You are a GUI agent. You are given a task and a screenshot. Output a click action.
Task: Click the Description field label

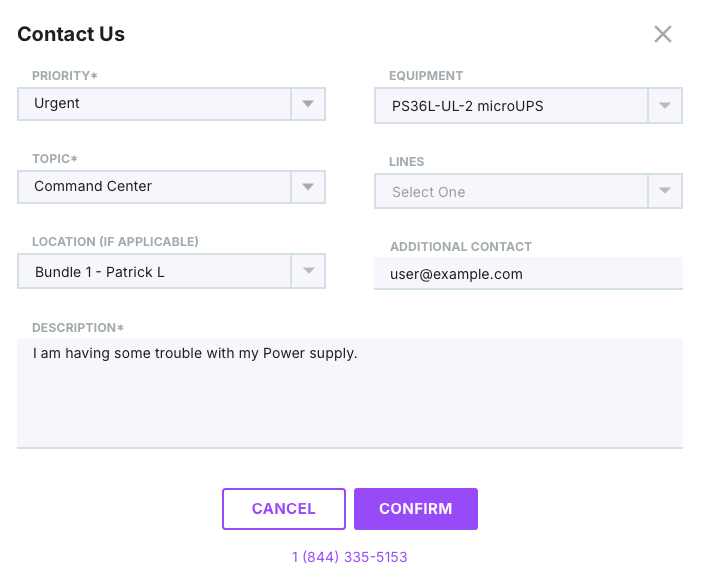point(78,328)
